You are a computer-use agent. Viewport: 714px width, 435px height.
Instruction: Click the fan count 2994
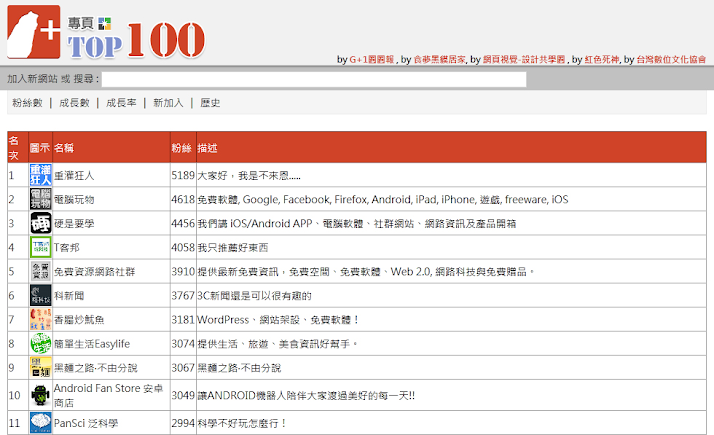pyautogui.click(x=183, y=423)
